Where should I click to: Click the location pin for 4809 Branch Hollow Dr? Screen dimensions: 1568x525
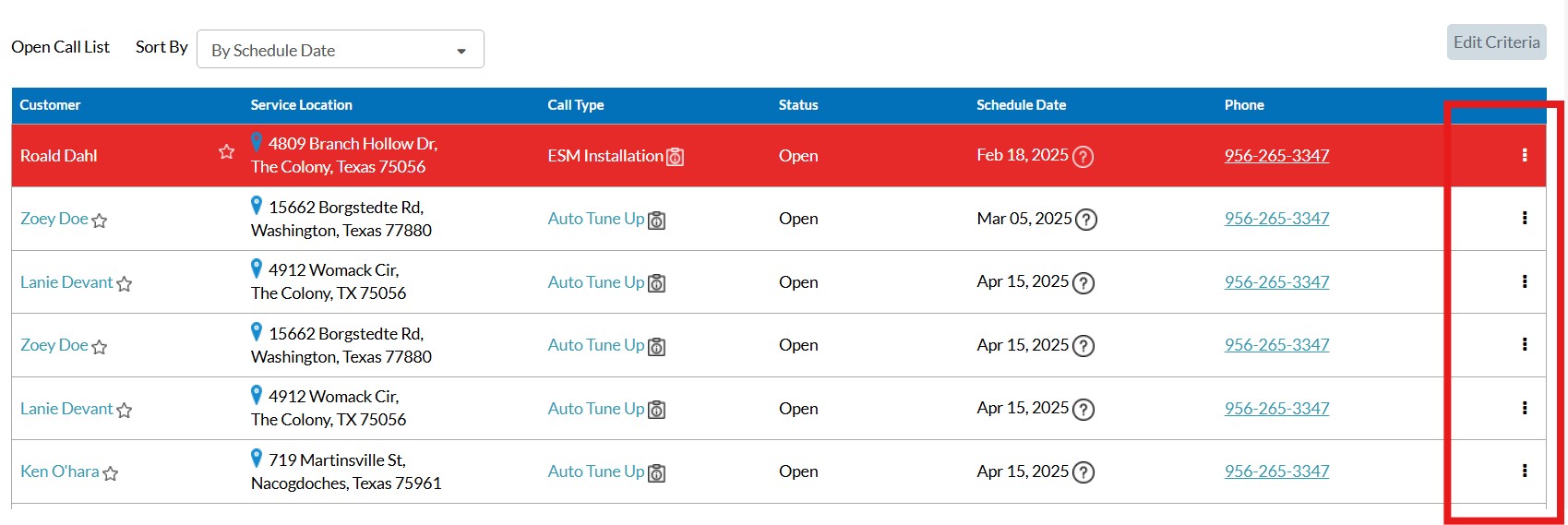(257, 142)
